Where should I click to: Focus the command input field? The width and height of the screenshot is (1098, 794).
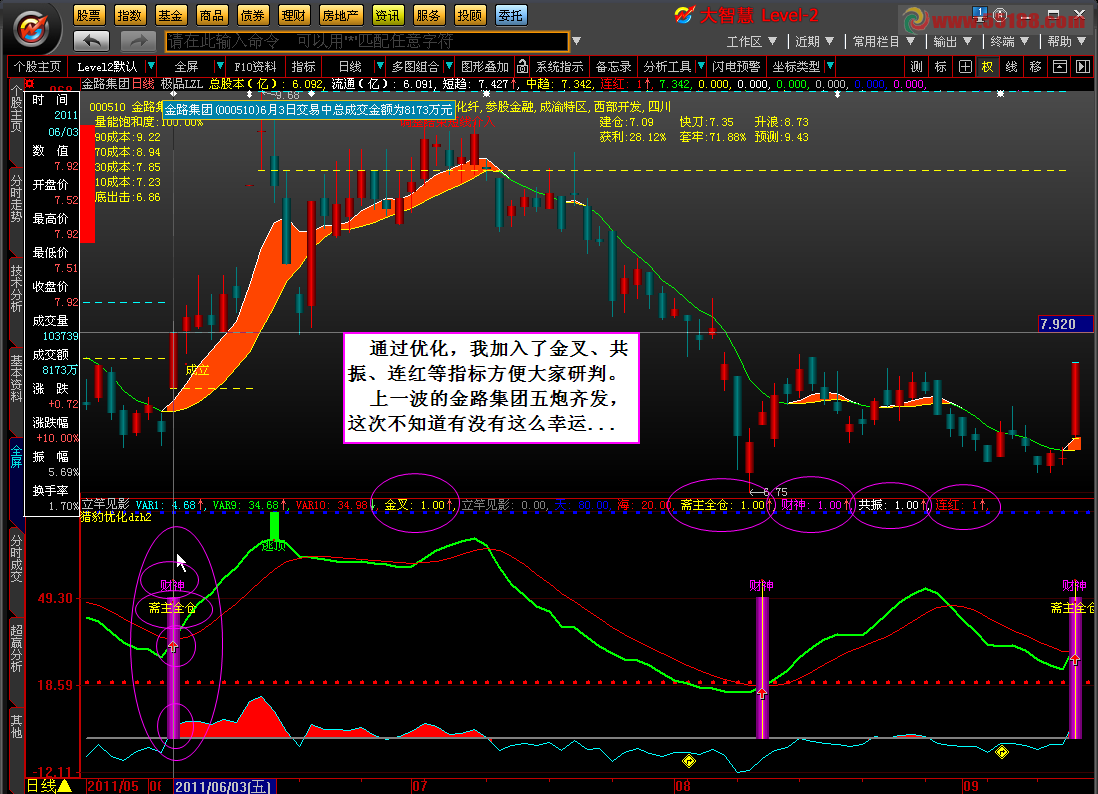coord(367,41)
